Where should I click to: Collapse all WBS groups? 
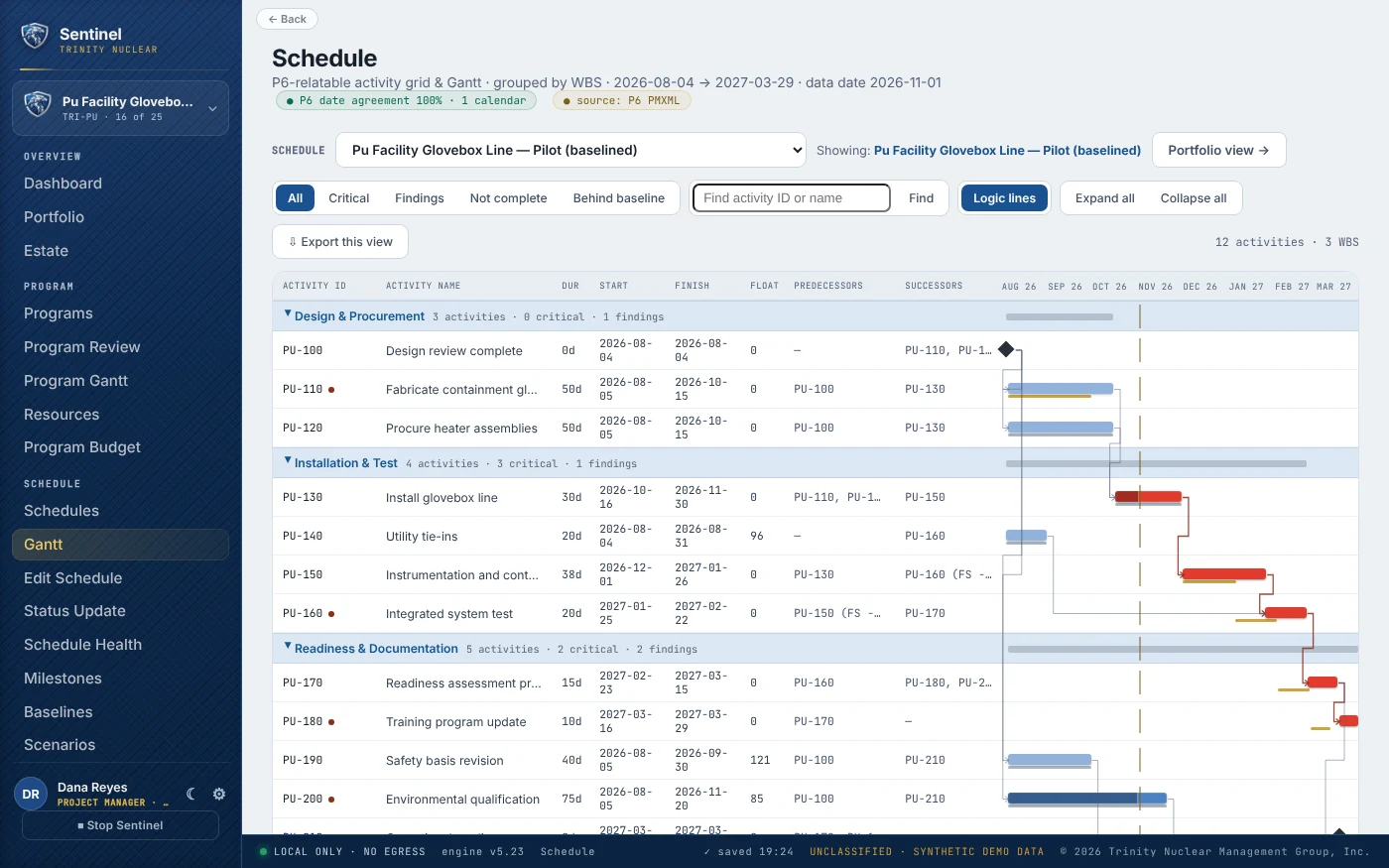point(1194,198)
